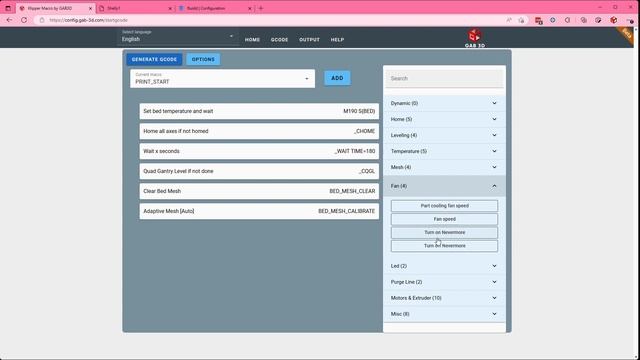Click the site information lock icon

42,20
